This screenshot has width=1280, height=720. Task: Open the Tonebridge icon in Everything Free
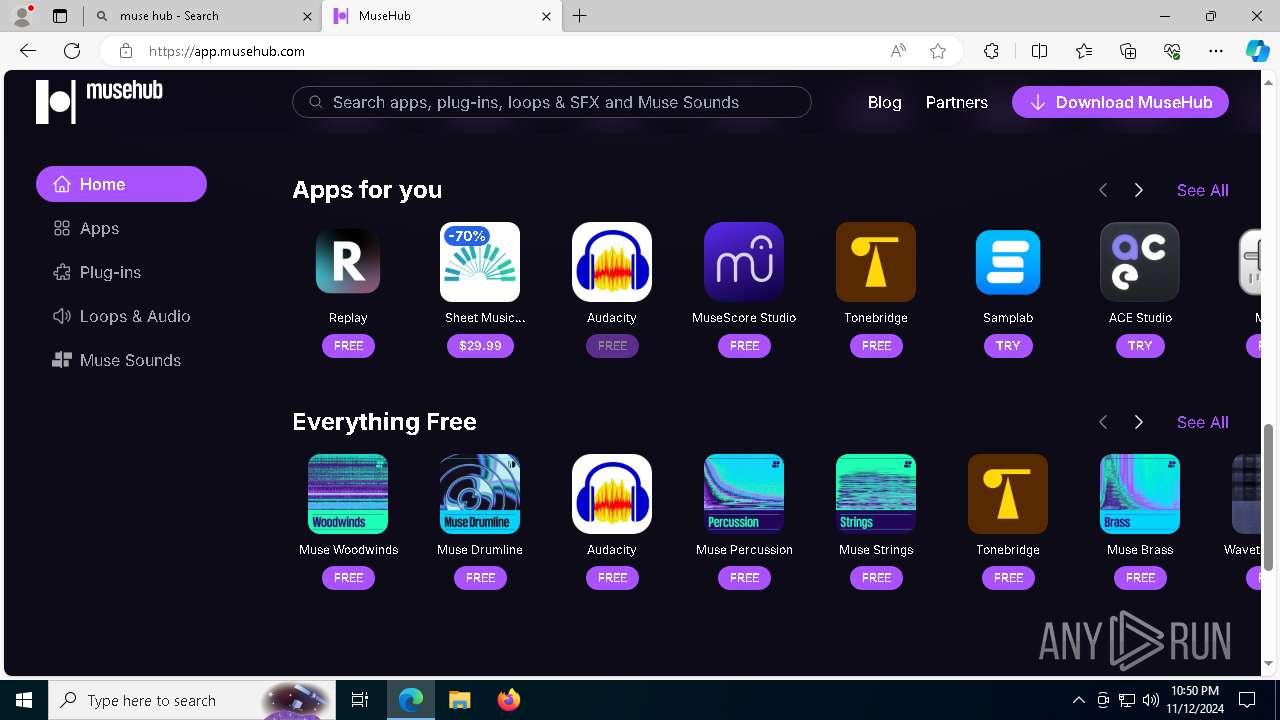(1008, 494)
